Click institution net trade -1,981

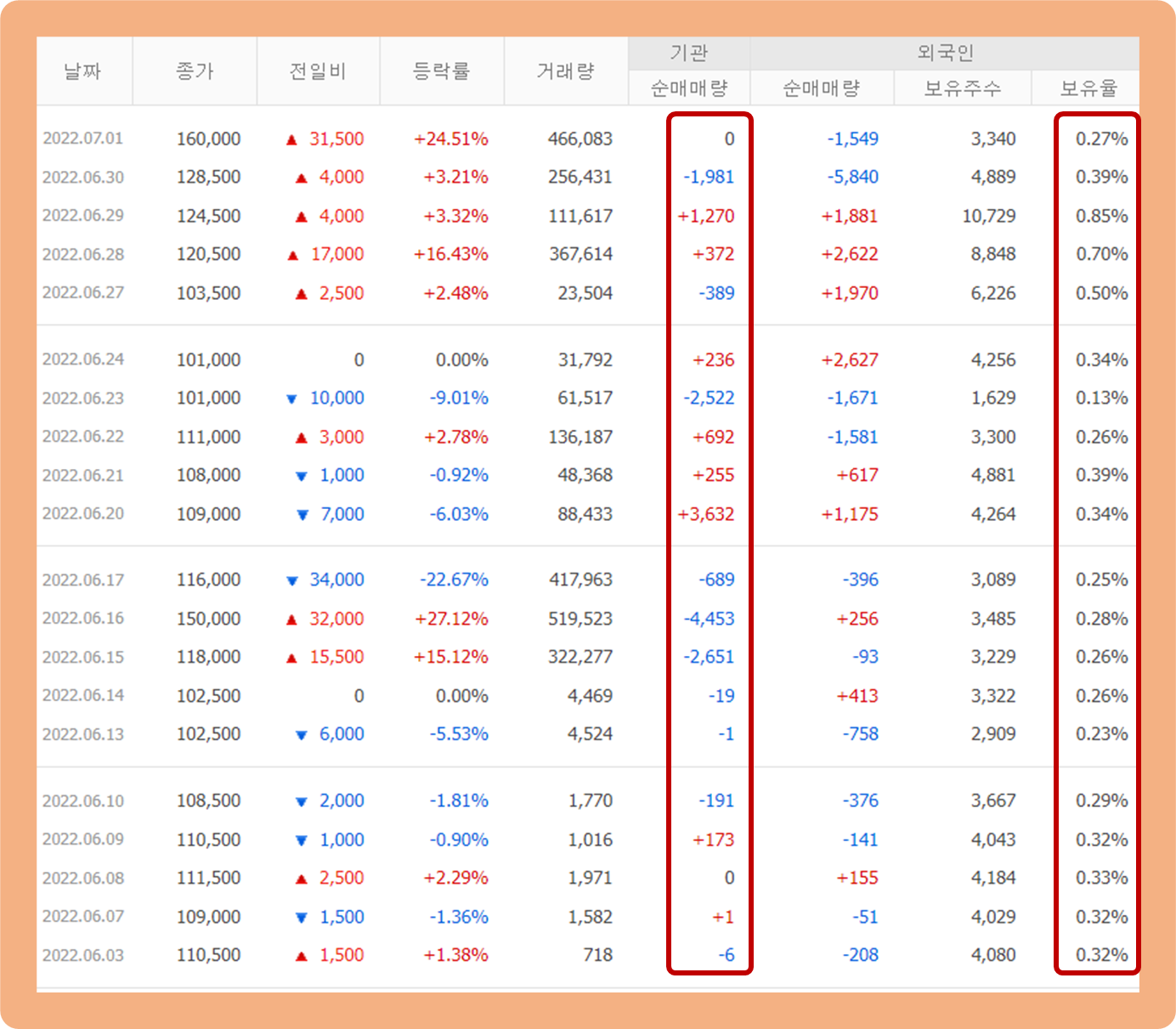pos(709,177)
